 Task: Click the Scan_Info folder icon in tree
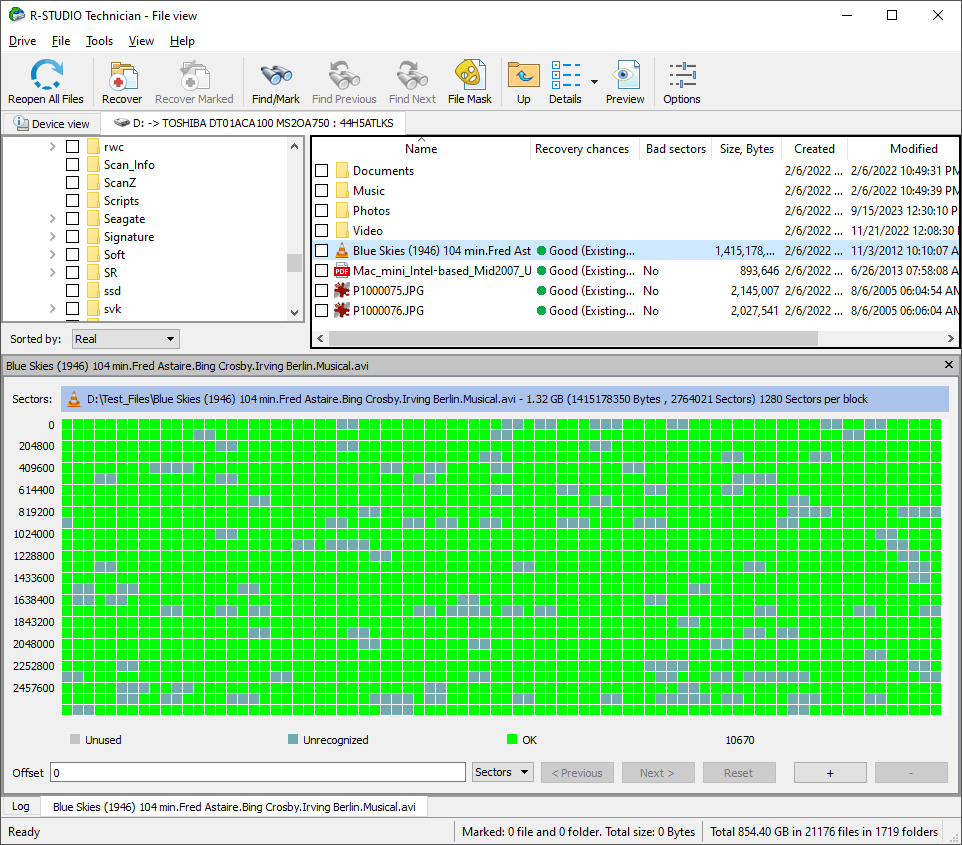coord(93,164)
